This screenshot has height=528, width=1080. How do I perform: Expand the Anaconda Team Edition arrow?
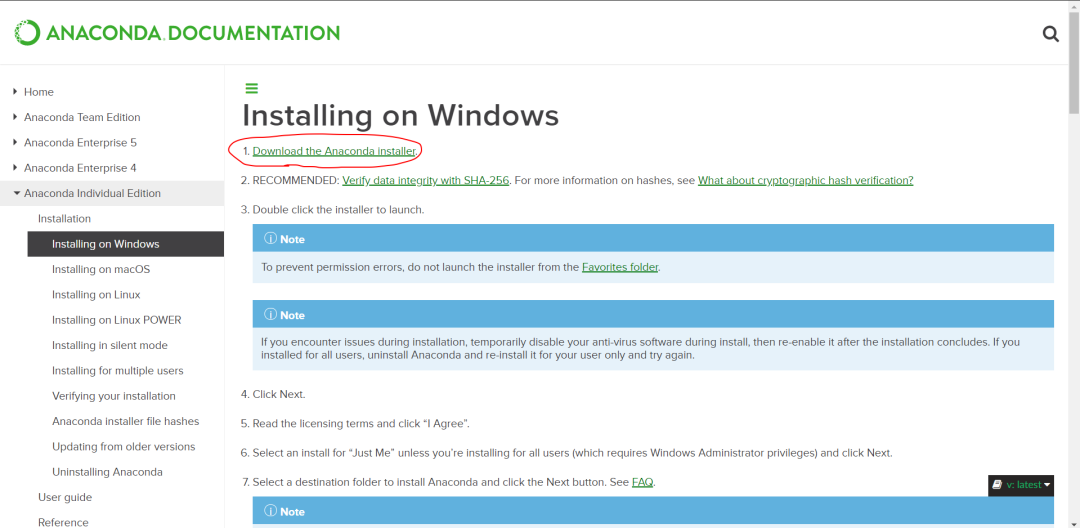pyautogui.click(x=15, y=117)
